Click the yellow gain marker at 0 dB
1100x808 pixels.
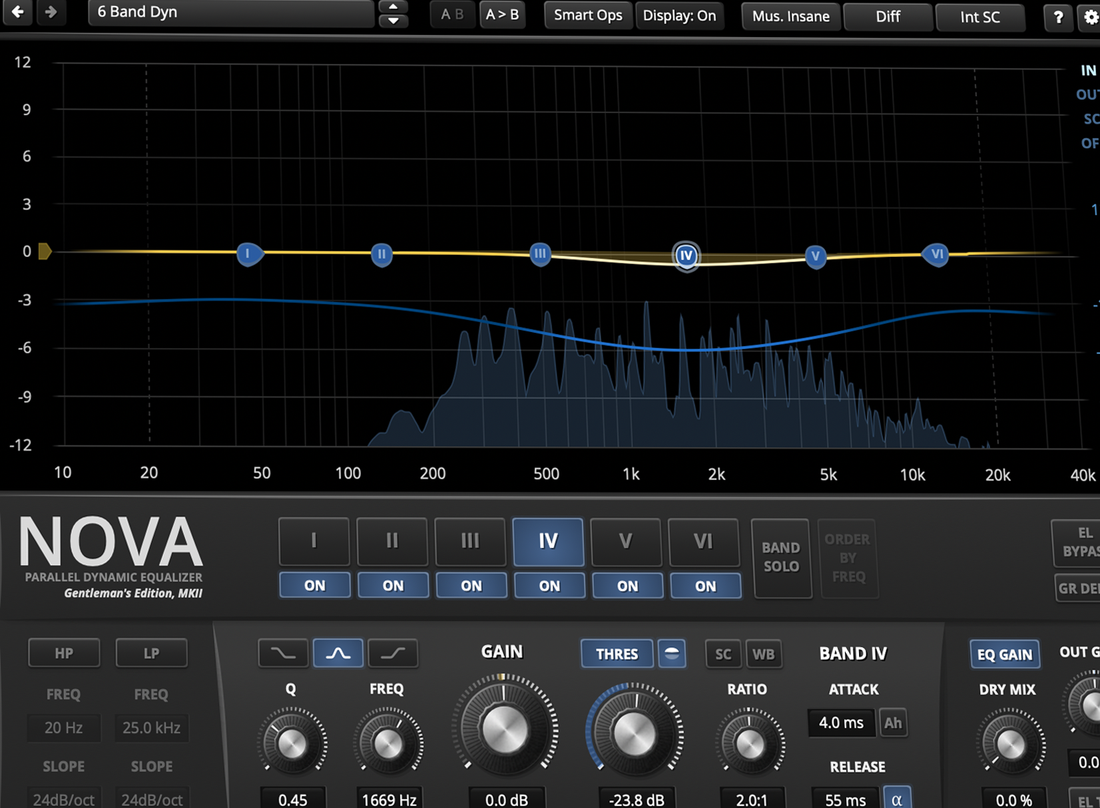tap(44, 251)
